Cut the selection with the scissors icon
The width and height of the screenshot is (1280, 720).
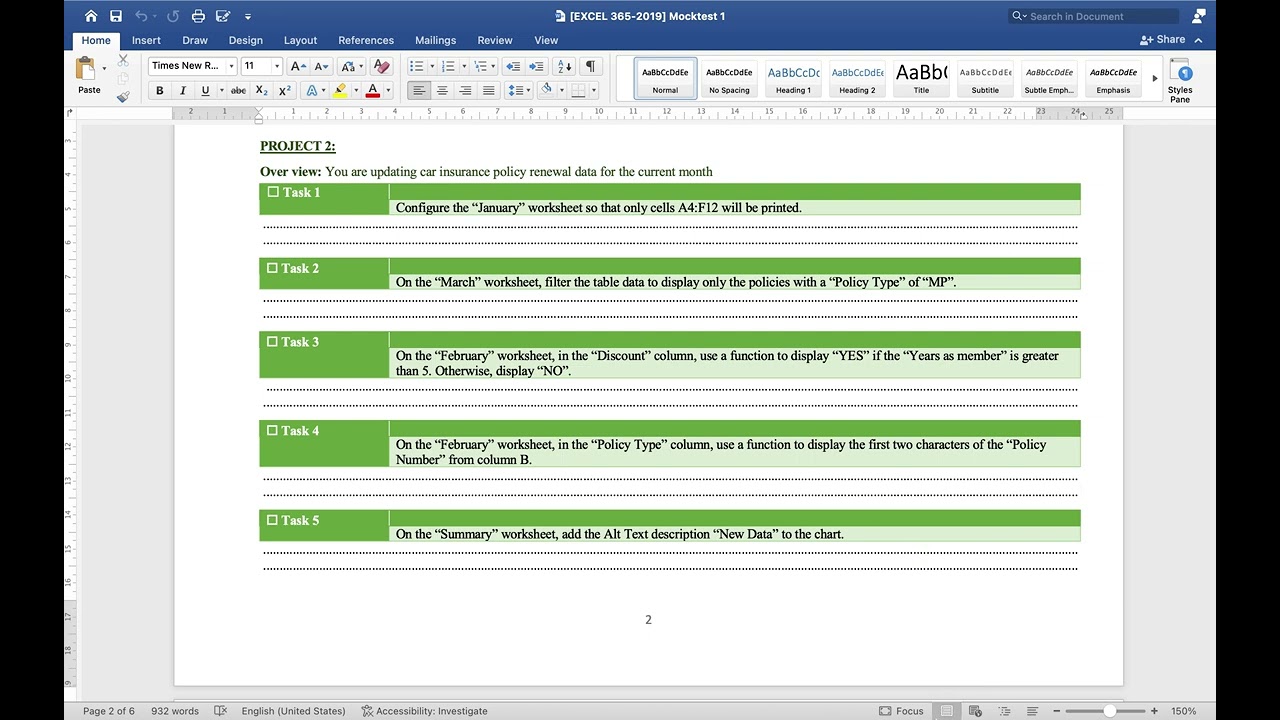click(123, 61)
